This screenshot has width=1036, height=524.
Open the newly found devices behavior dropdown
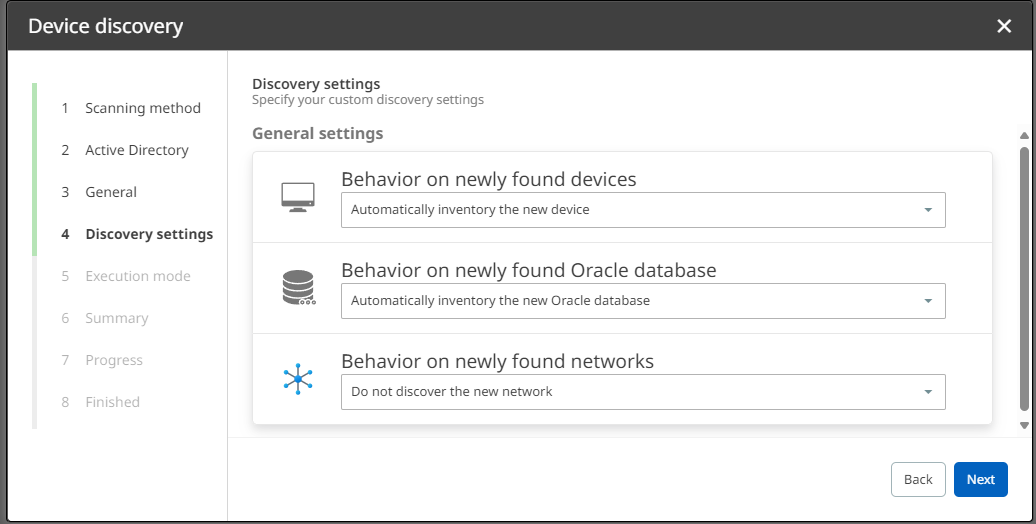642,210
